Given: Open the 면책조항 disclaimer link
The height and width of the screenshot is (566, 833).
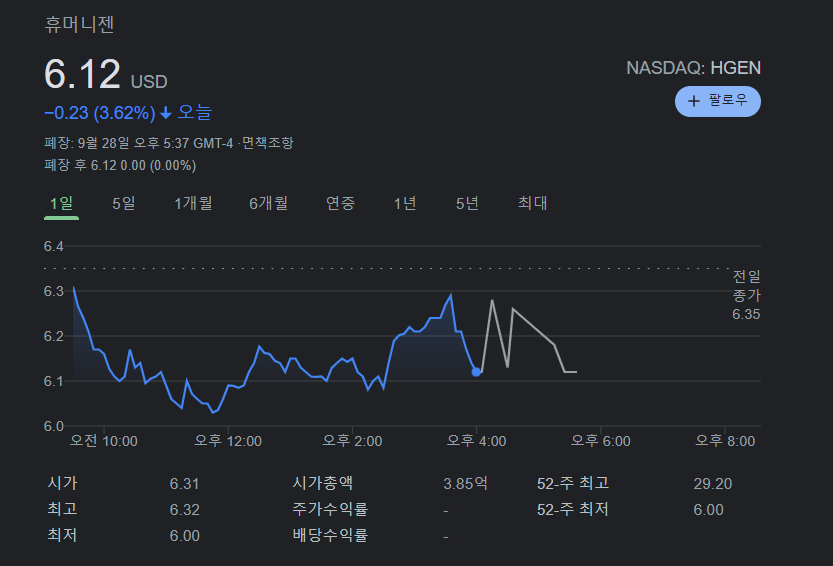Looking at the screenshot, I should pyautogui.click(x=267, y=143).
